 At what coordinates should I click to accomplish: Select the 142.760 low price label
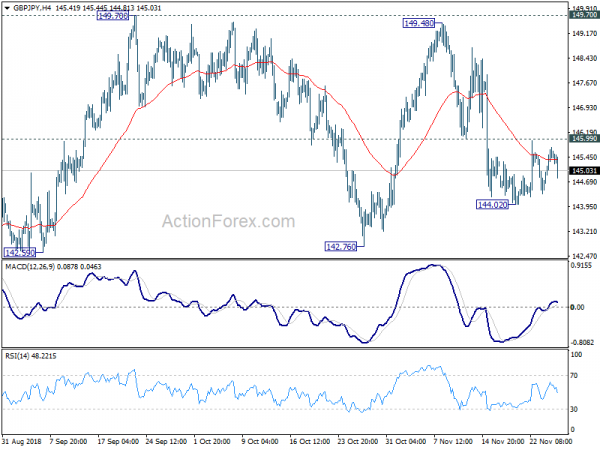[x=341, y=247]
